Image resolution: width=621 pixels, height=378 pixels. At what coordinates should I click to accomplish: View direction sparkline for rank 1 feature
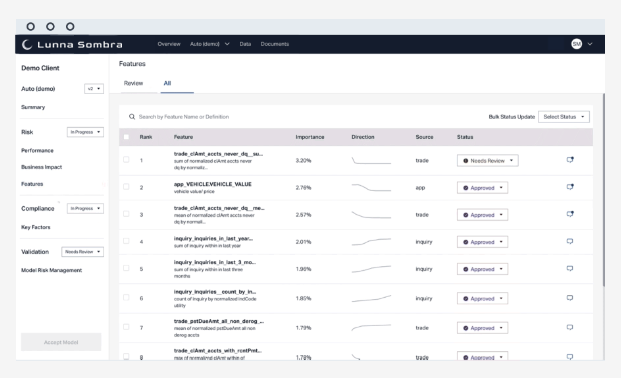coord(371,160)
